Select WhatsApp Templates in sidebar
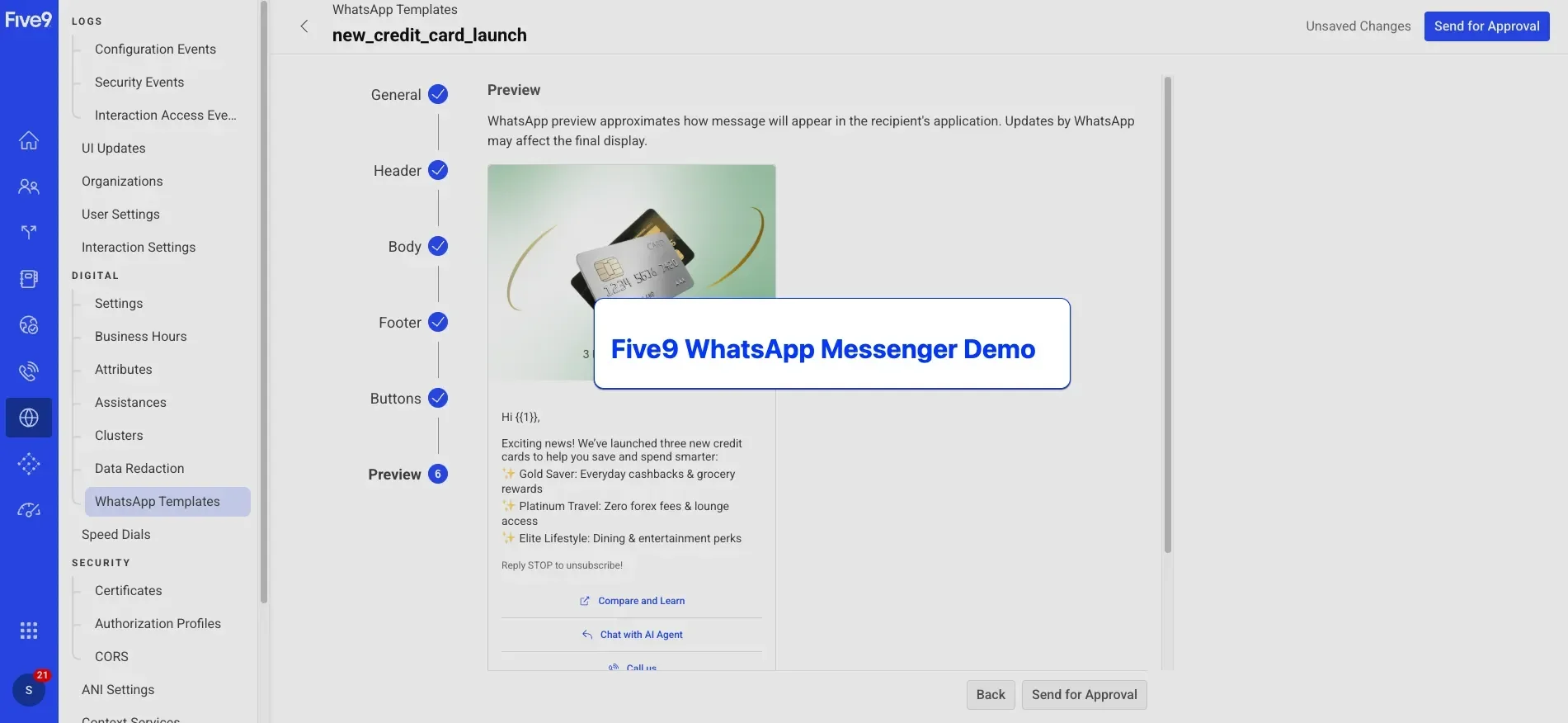The width and height of the screenshot is (1568, 723). click(x=167, y=502)
